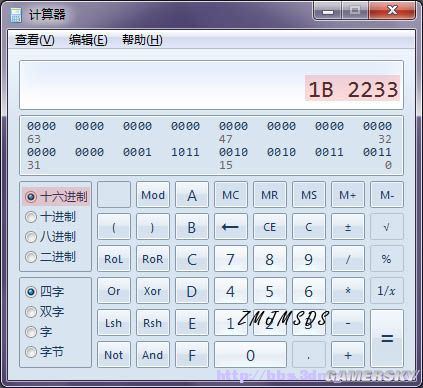Select Word size (字)

click(38, 332)
